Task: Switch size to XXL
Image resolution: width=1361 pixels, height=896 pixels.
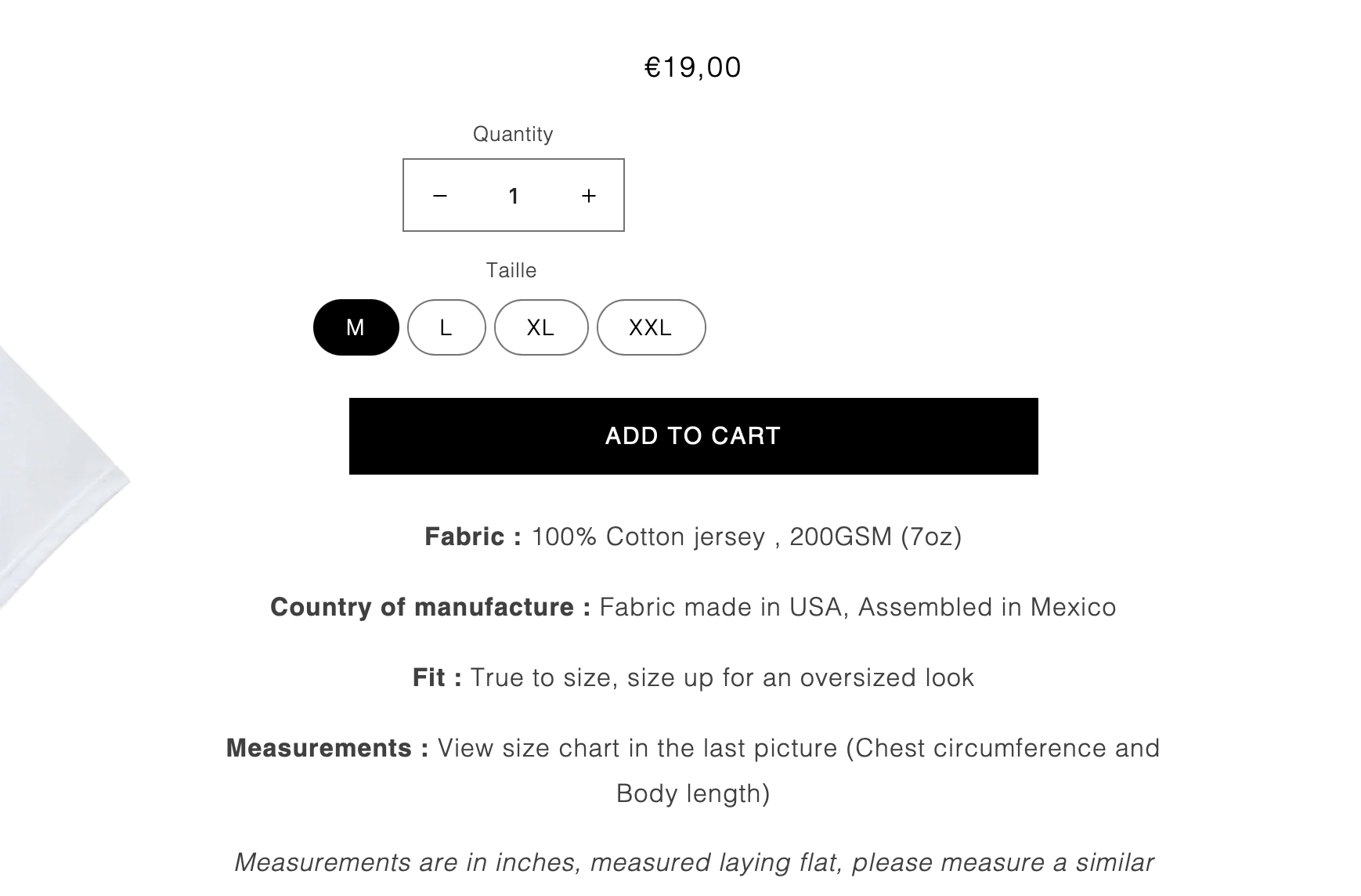Action: pyautogui.click(x=651, y=327)
